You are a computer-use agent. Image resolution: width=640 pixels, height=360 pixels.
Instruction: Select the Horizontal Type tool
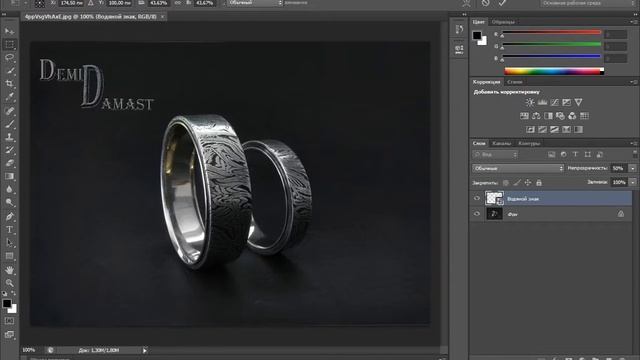9,230
